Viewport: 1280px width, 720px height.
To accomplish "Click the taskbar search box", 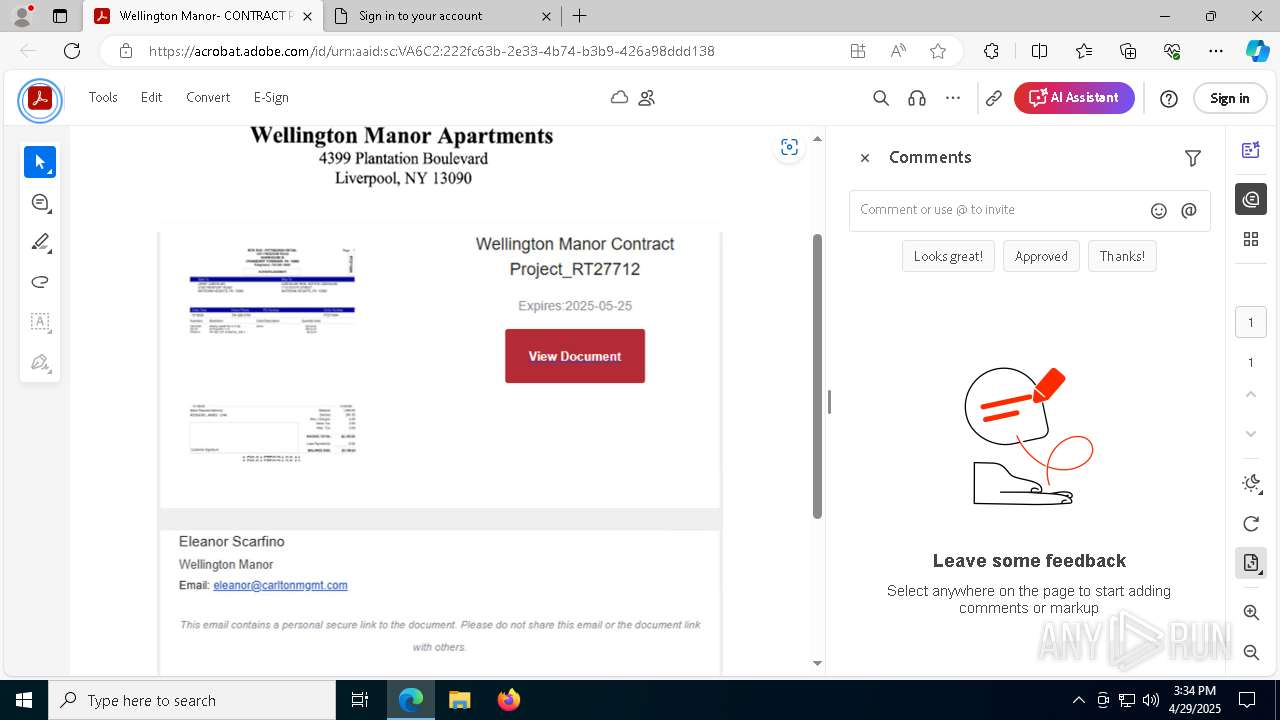I will pyautogui.click(x=192, y=700).
